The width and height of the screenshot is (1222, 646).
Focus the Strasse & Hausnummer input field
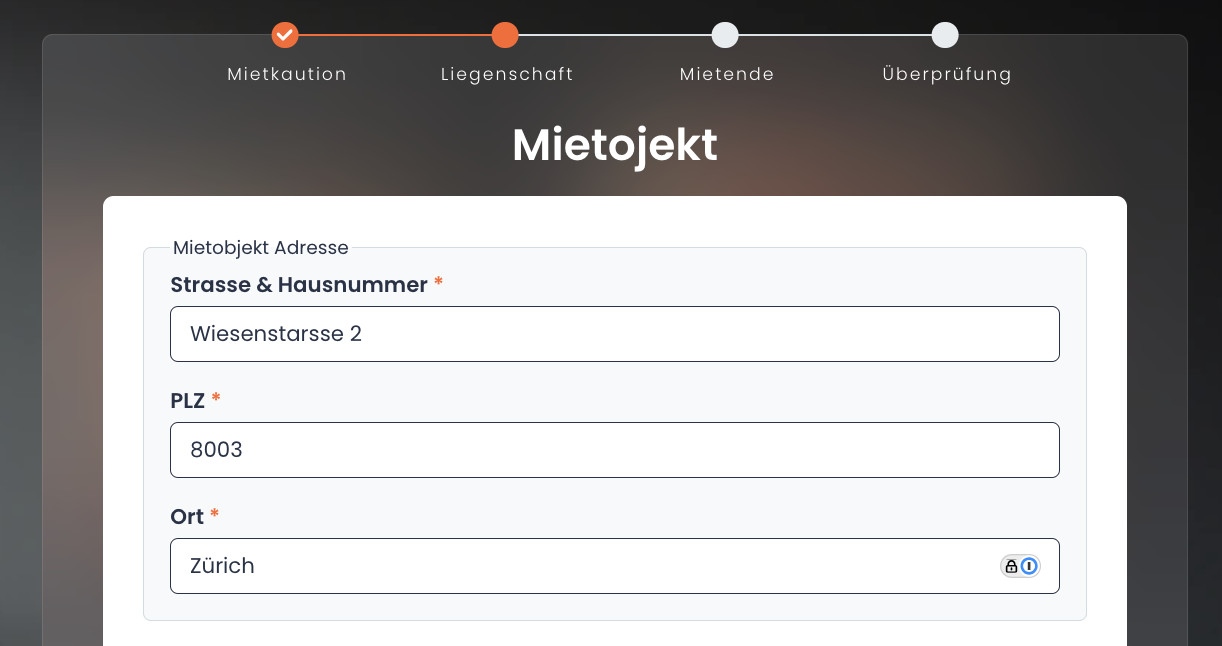click(614, 334)
